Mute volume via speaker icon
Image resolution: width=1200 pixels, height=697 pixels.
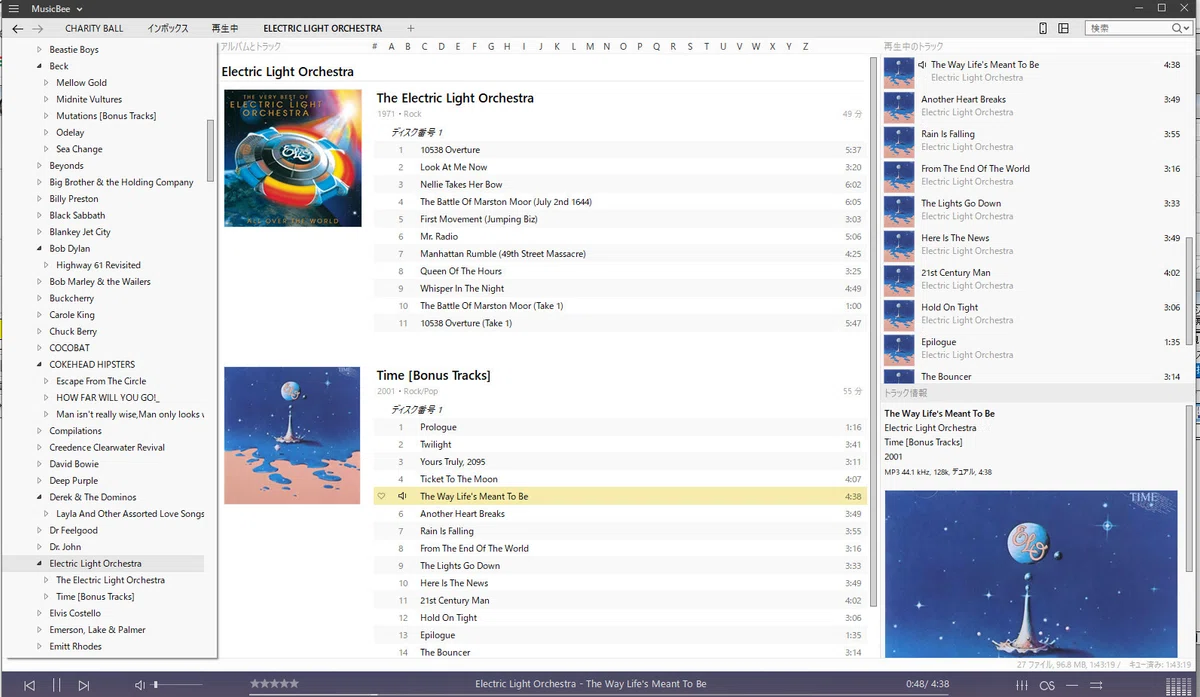140,685
